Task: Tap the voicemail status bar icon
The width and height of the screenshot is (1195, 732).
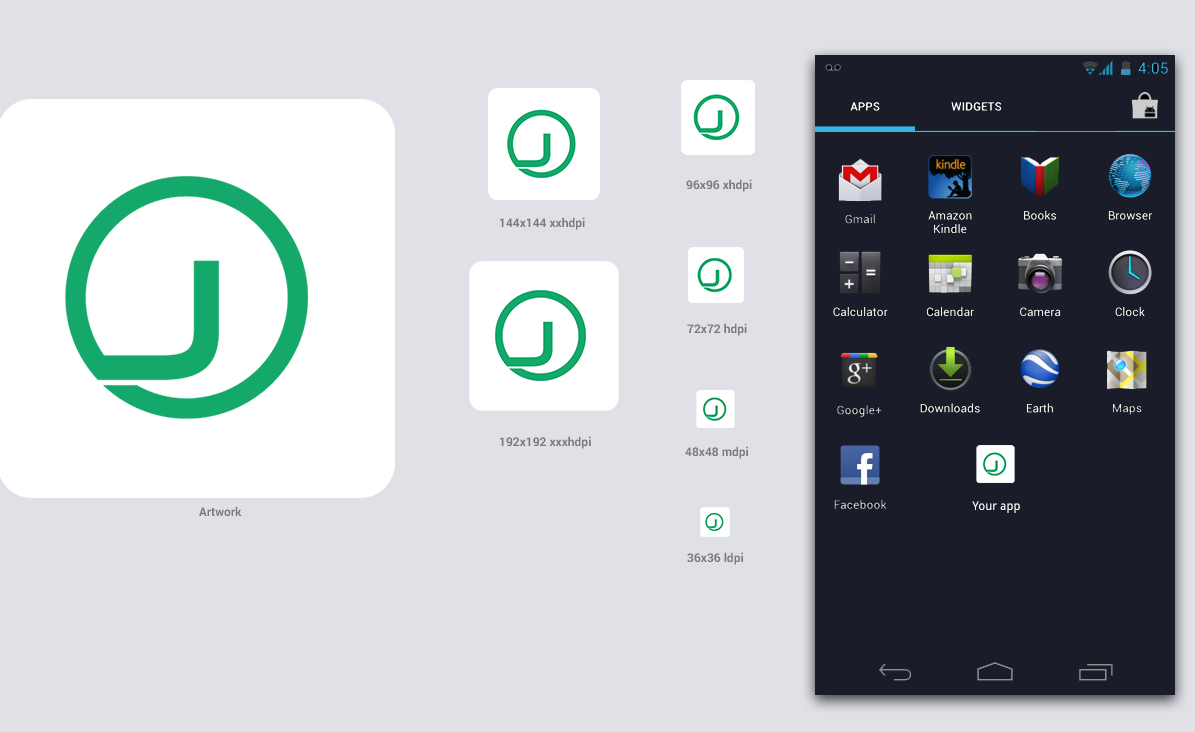Action: coord(833,68)
